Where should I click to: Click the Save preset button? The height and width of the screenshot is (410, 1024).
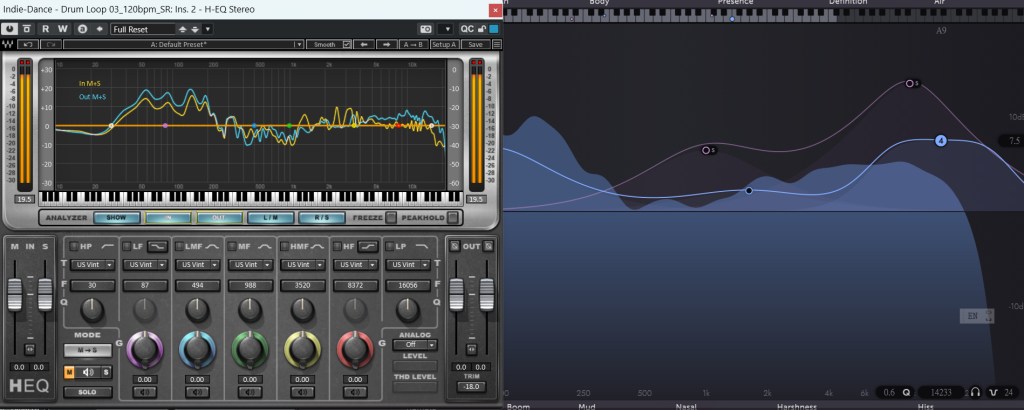click(x=474, y=44)
